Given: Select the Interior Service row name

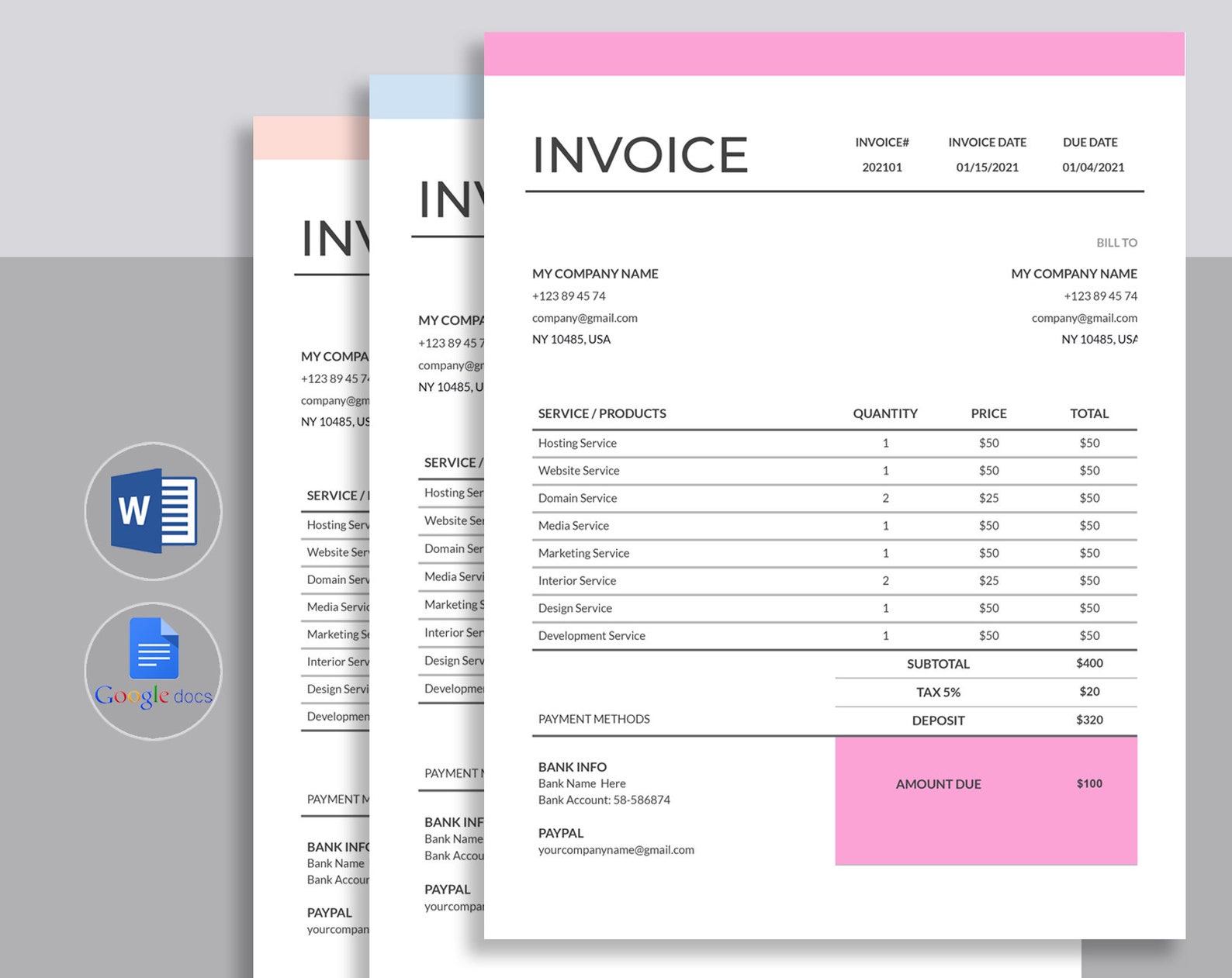Looking at the screenshot, I should tap(577, 581).
